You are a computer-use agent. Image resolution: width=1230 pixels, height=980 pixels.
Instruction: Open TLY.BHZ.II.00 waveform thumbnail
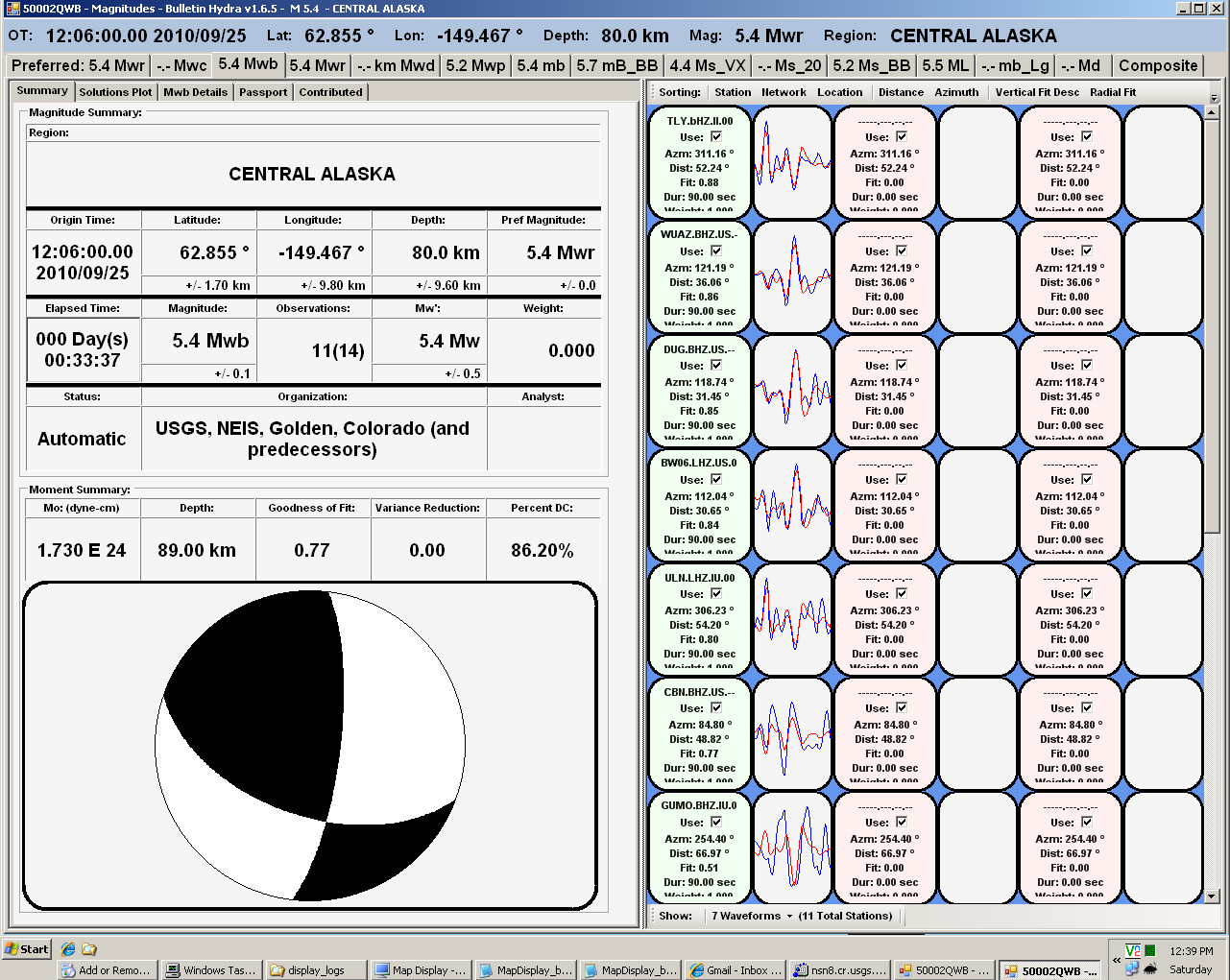click(792, 161)
